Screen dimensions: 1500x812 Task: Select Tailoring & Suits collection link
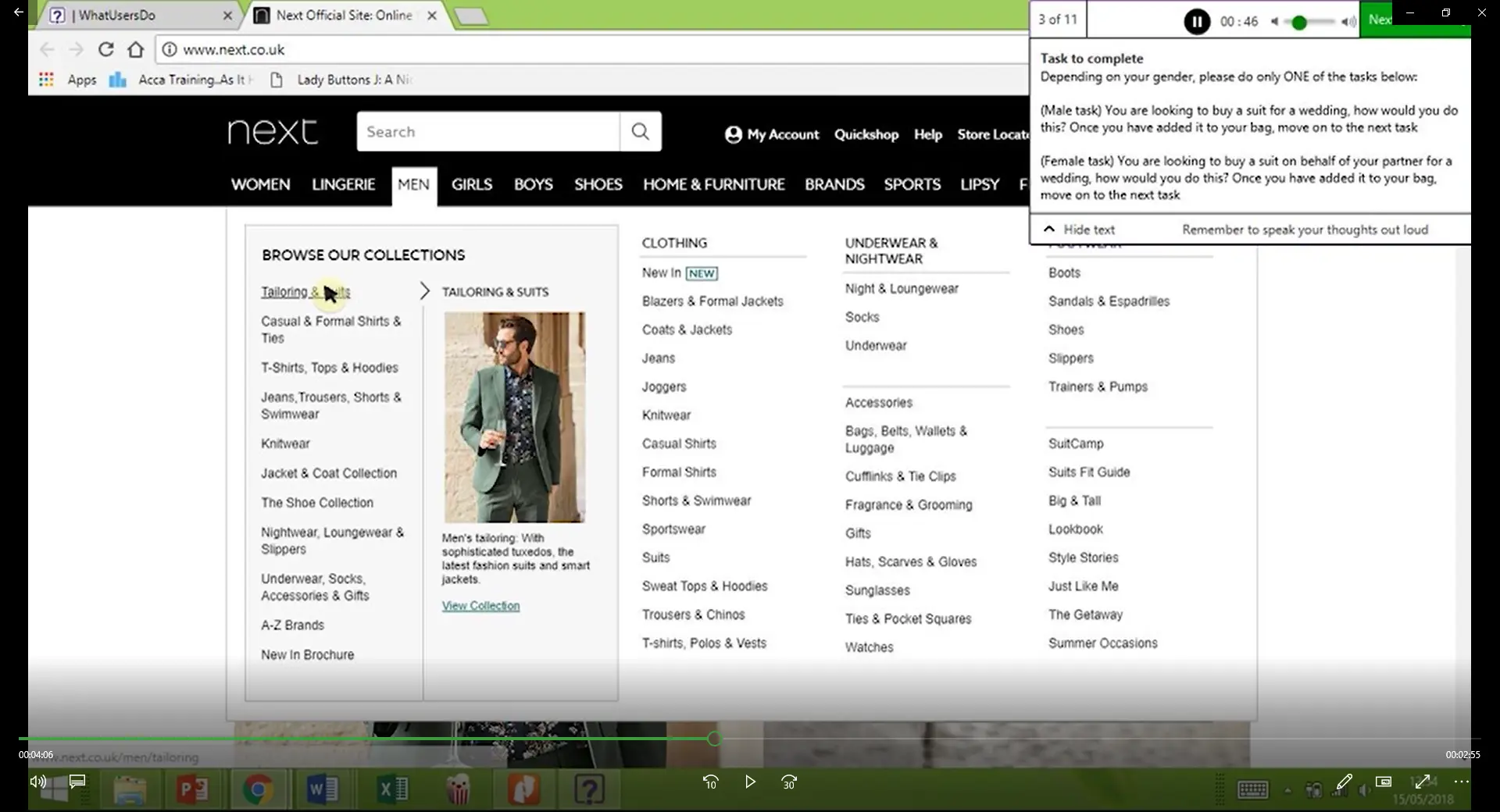click(305, 292)
